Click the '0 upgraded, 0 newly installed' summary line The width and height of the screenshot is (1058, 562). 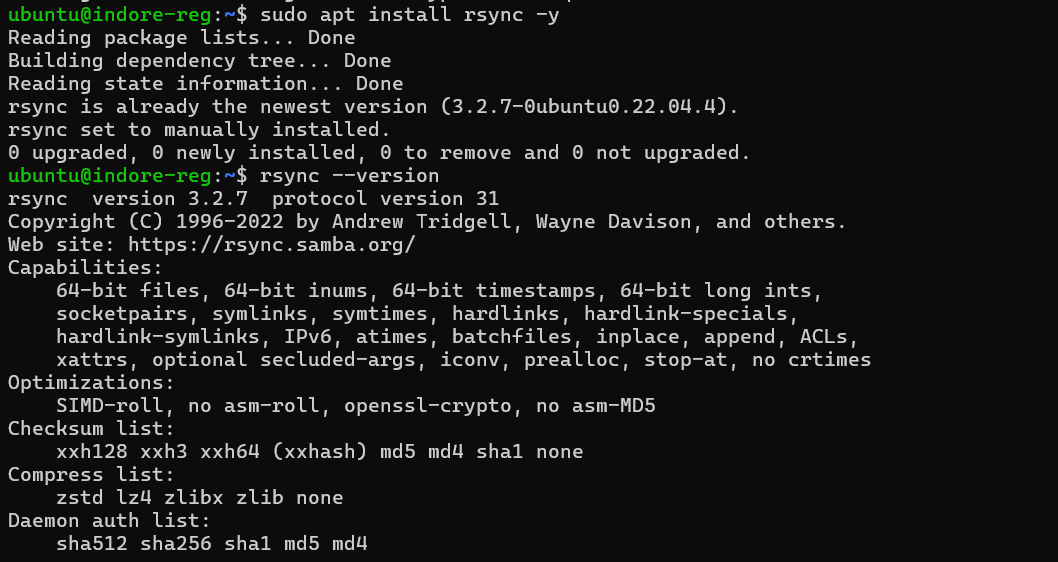tap(379, 153)
